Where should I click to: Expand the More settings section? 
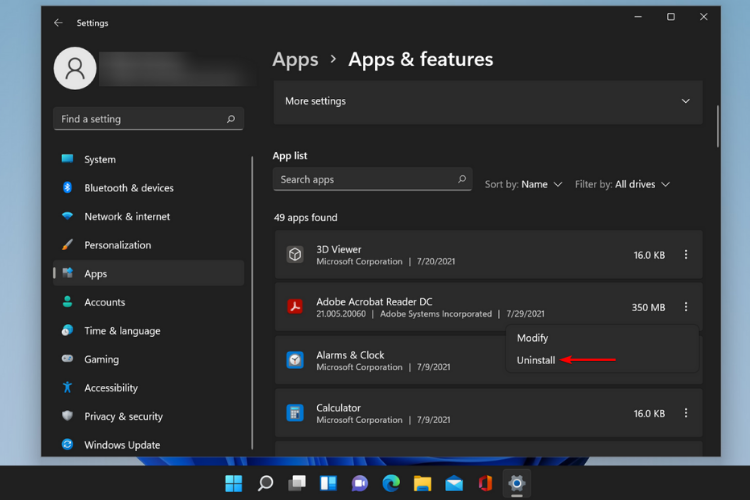click(487, 102)
